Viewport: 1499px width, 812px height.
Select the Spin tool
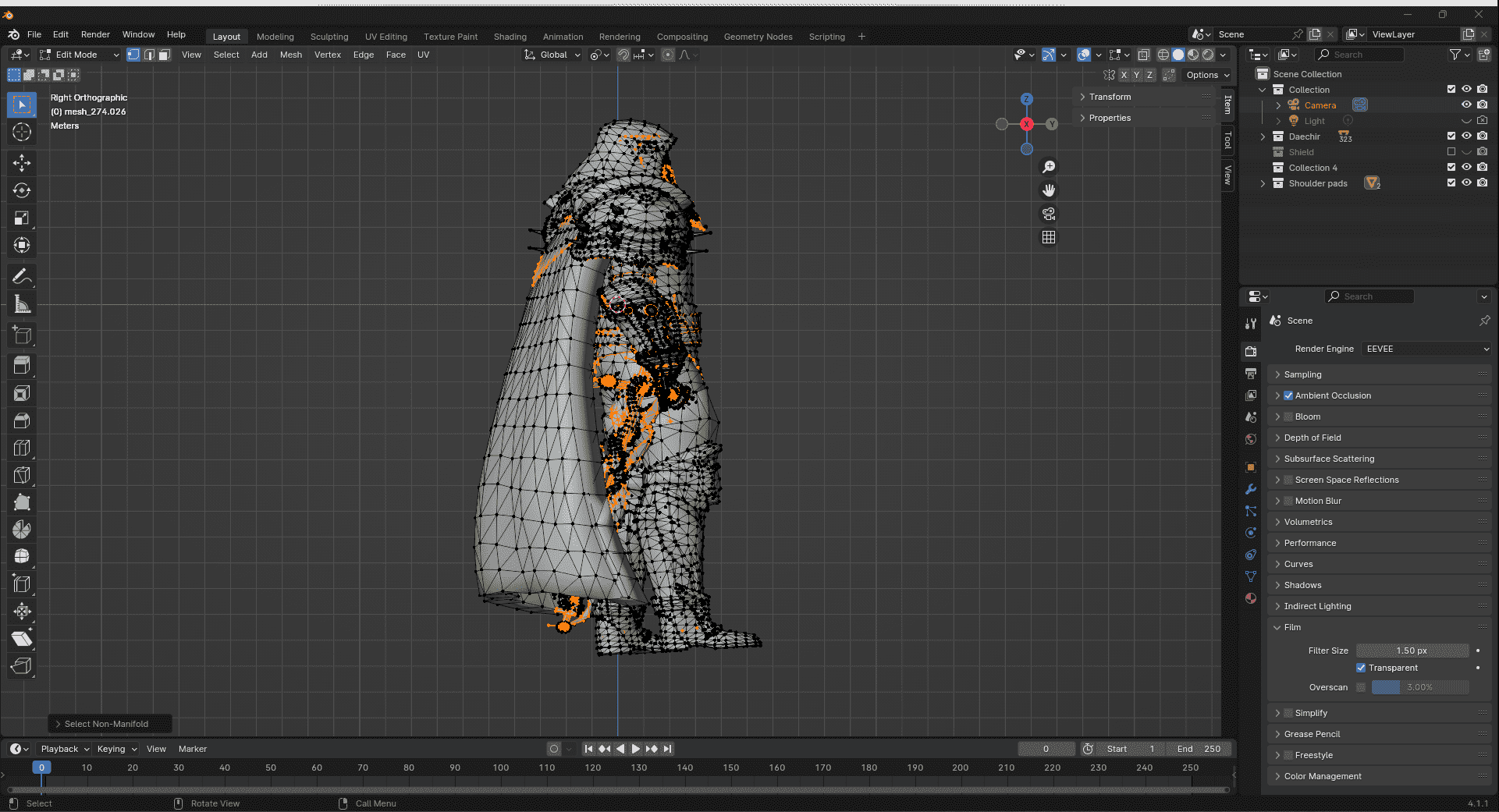click(22, 530)
